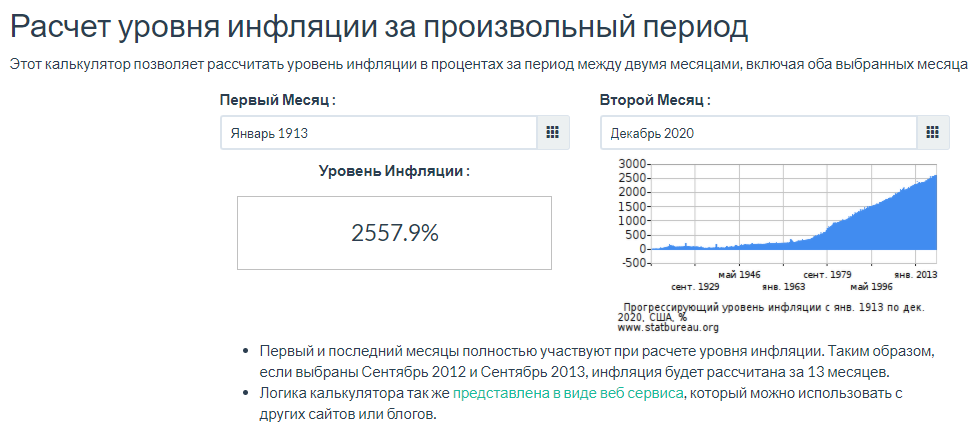Follow the 'представлена в виде веб сервиса' link
This screenshot has height=430, width=977.
(568, 394)
